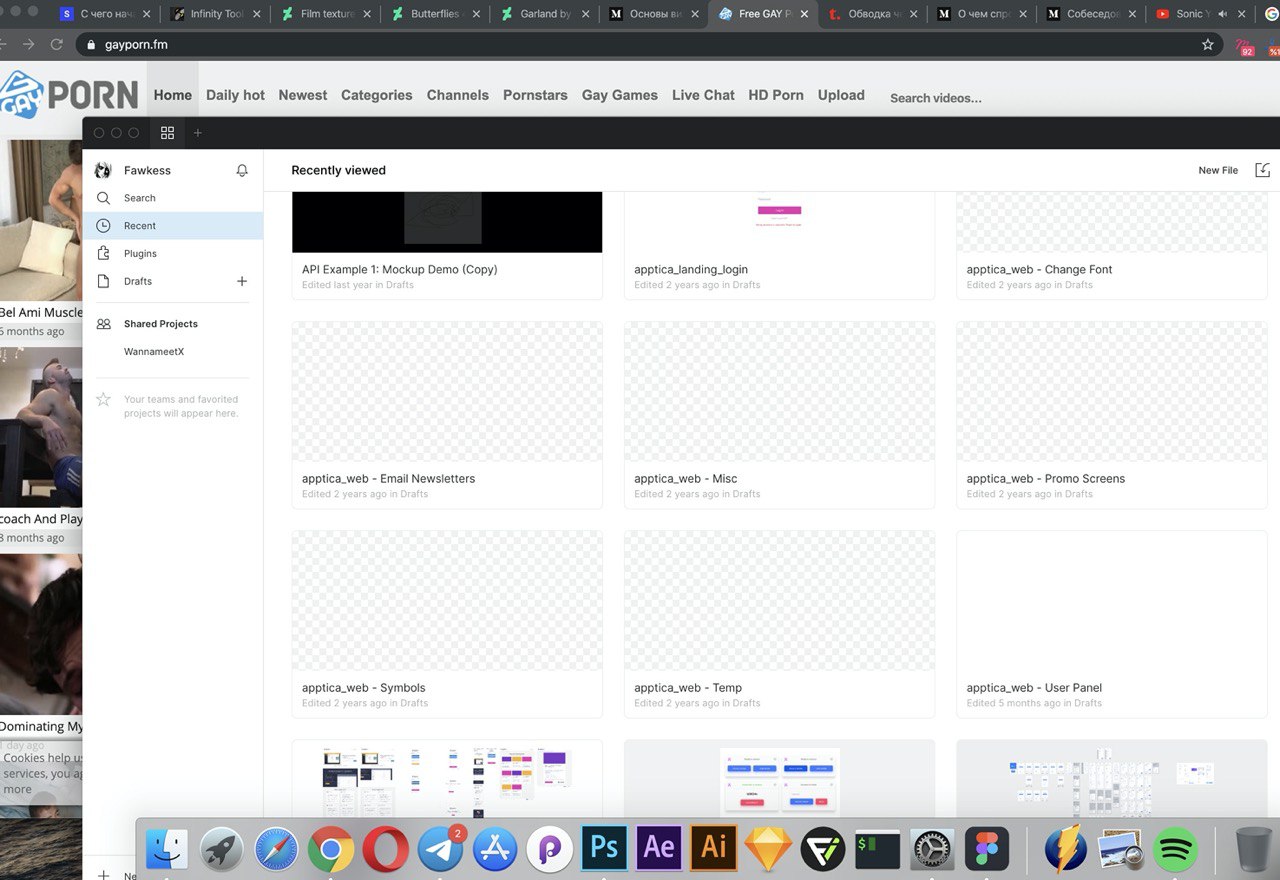This screenshot has height=880, width=1280.
Task: Click Categories in the website navigation
Action: pyautogui.click(x=376, y=95)
